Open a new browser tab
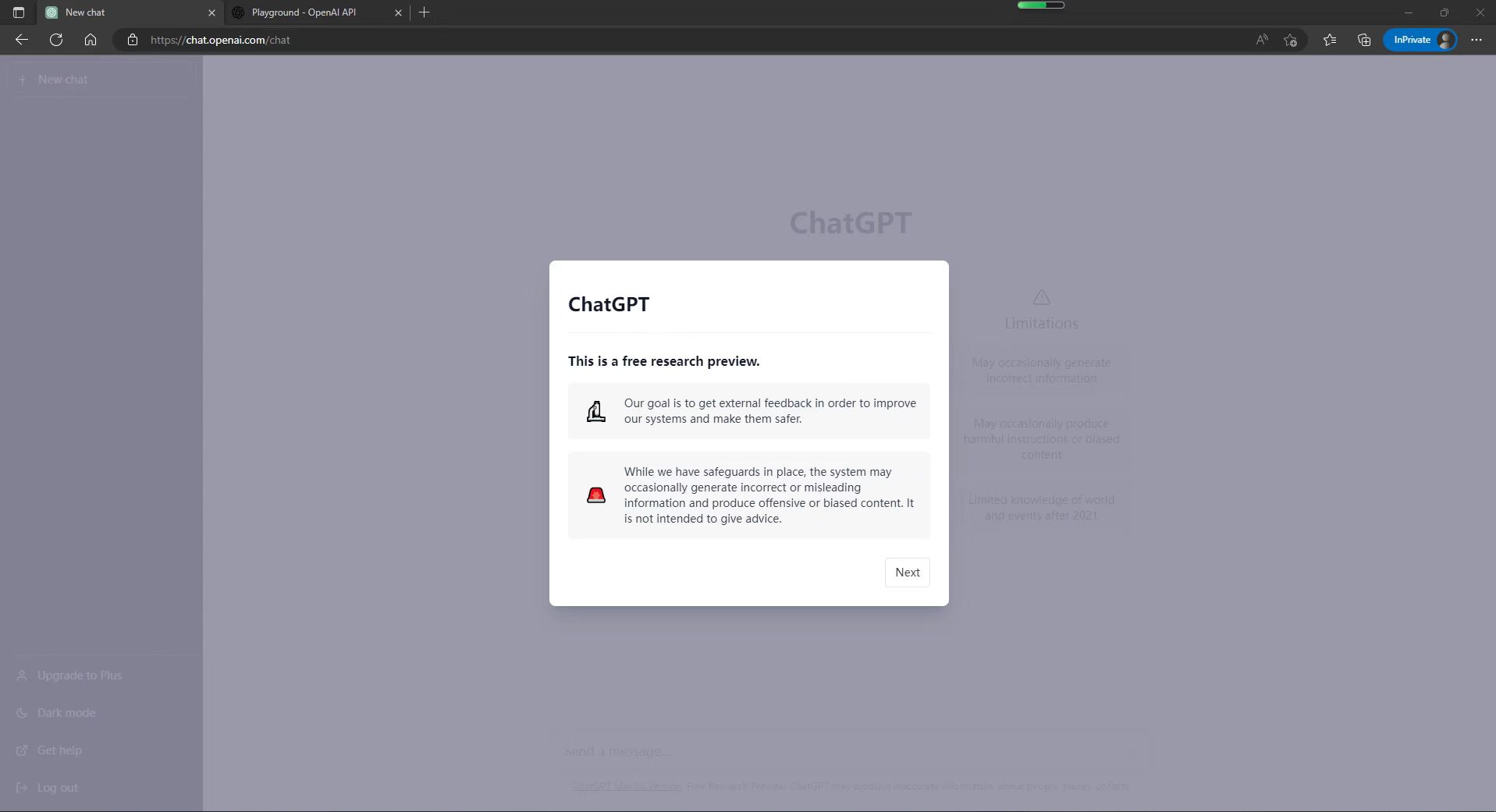 pos(425,12)
